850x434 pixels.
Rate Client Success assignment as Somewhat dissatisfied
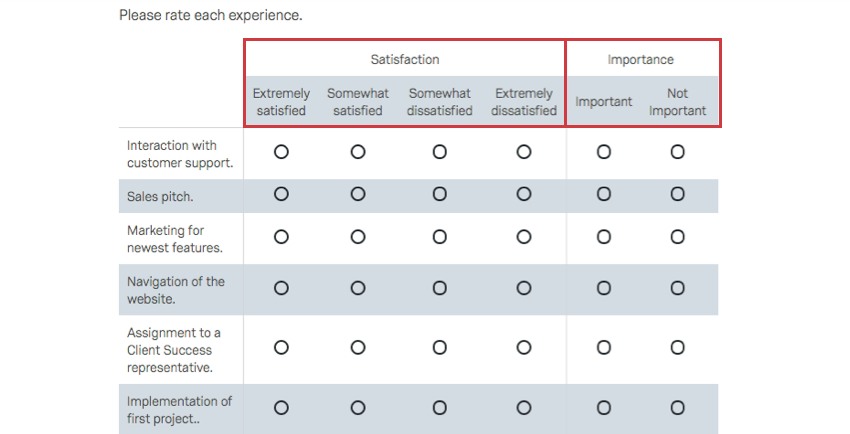click(439, 347)
